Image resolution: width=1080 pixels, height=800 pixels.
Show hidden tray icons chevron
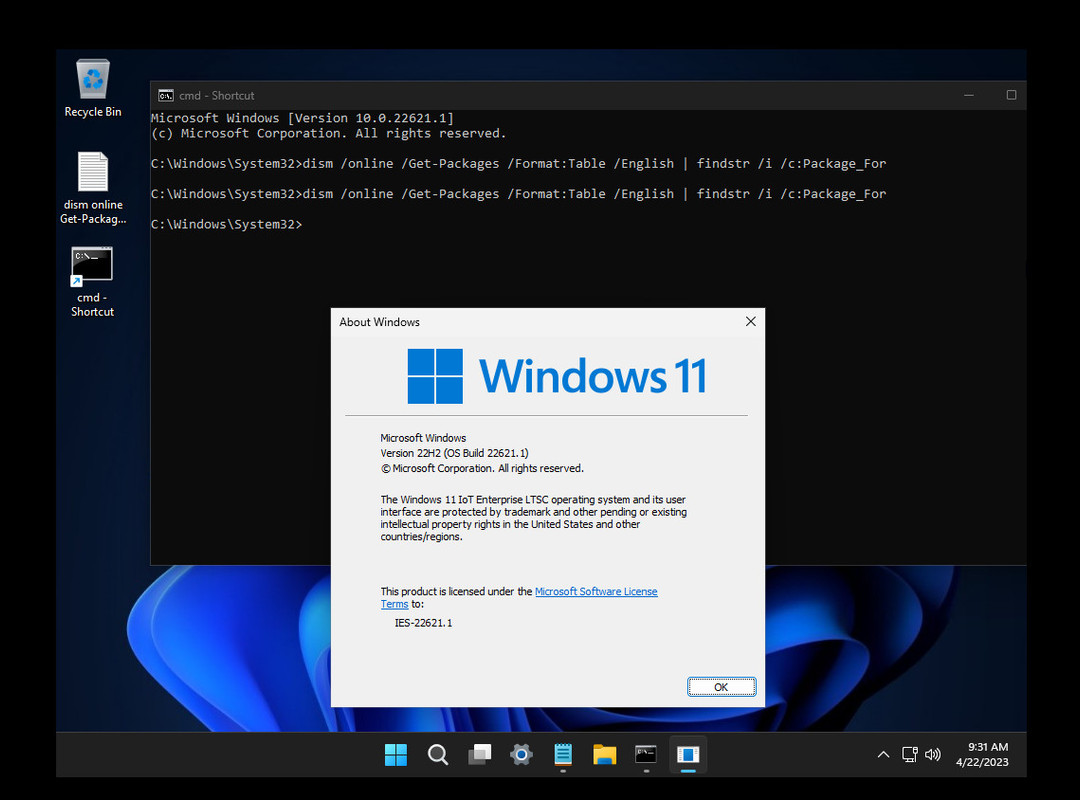coord(883,755)
